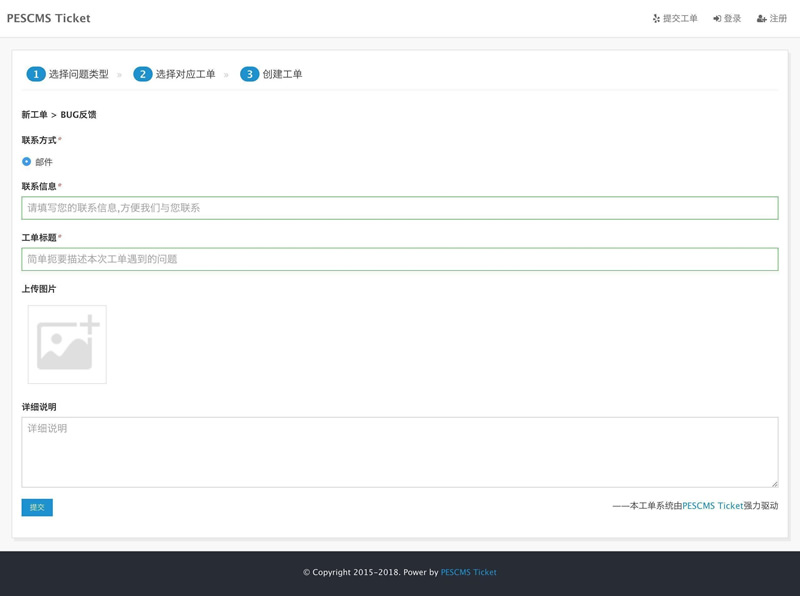Focus the 联系信息 input field
The height and width of the screenshot is (596, 800).
click(400, 208)
